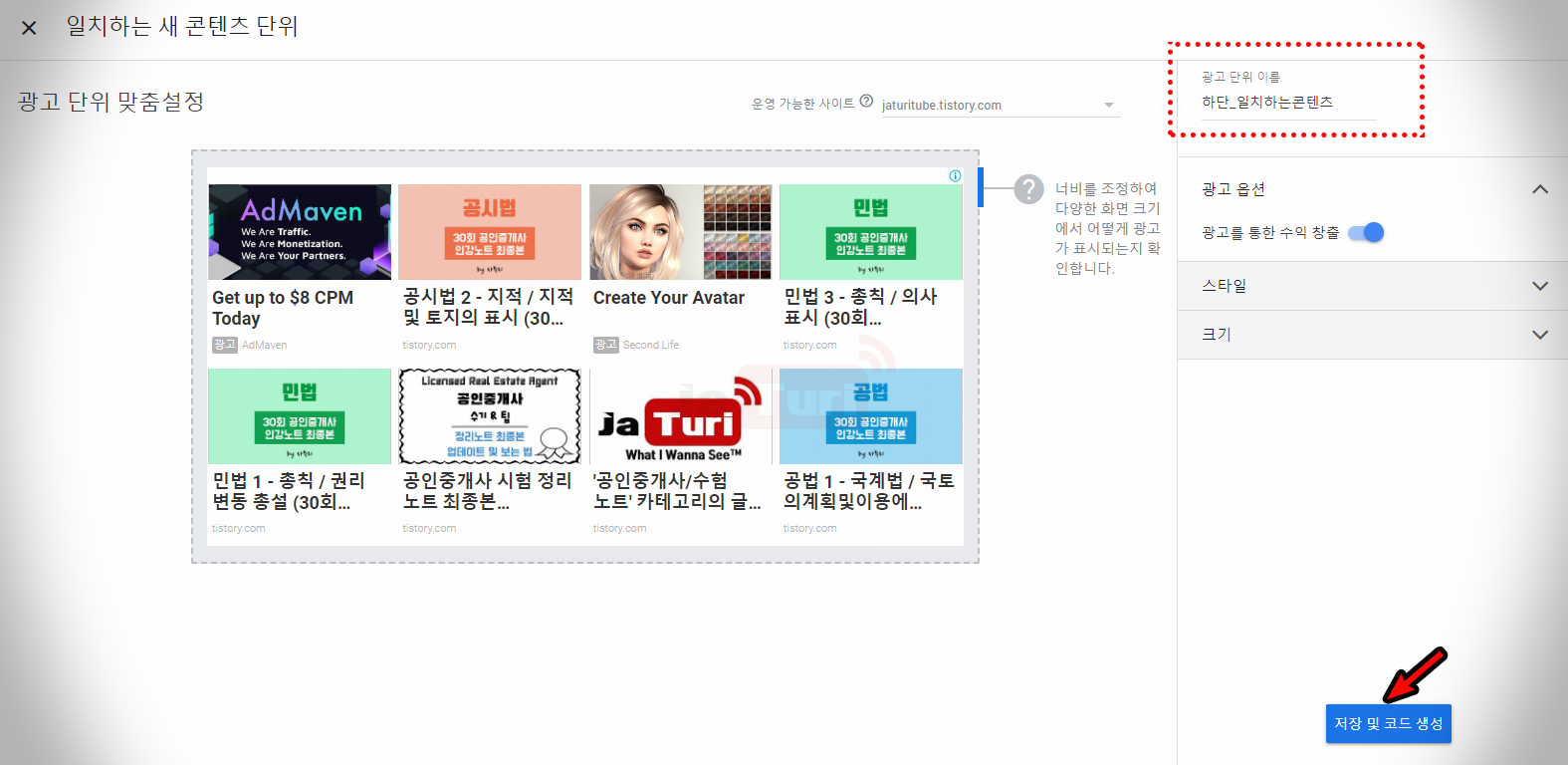The width and height of the screenshot is (1568, 765).
Task: Click the Second Life advertiser label
Action: pyautogui.click(x=651, y=345)
